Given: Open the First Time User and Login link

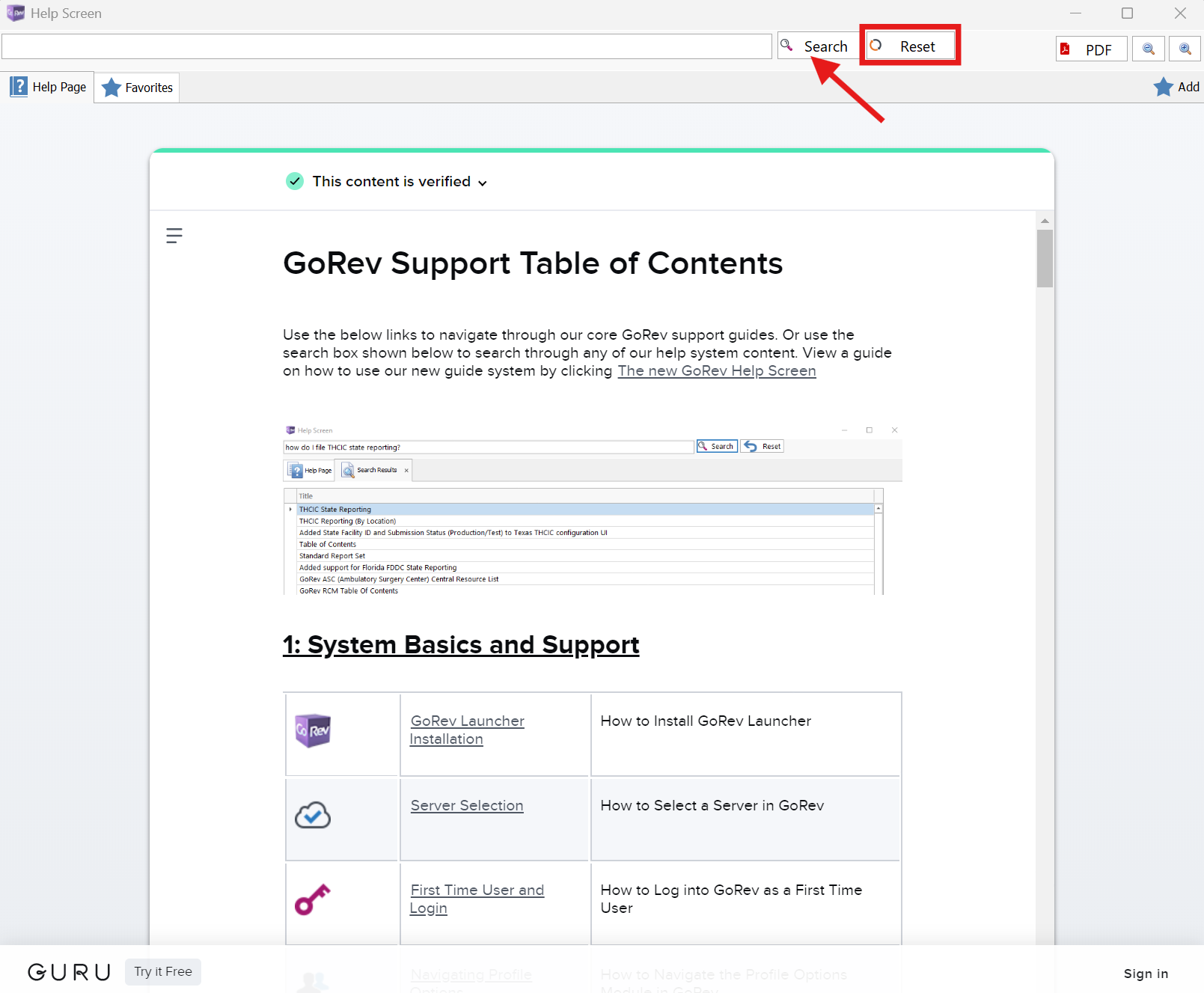Looking at the screenshot, I should (477, 899).
